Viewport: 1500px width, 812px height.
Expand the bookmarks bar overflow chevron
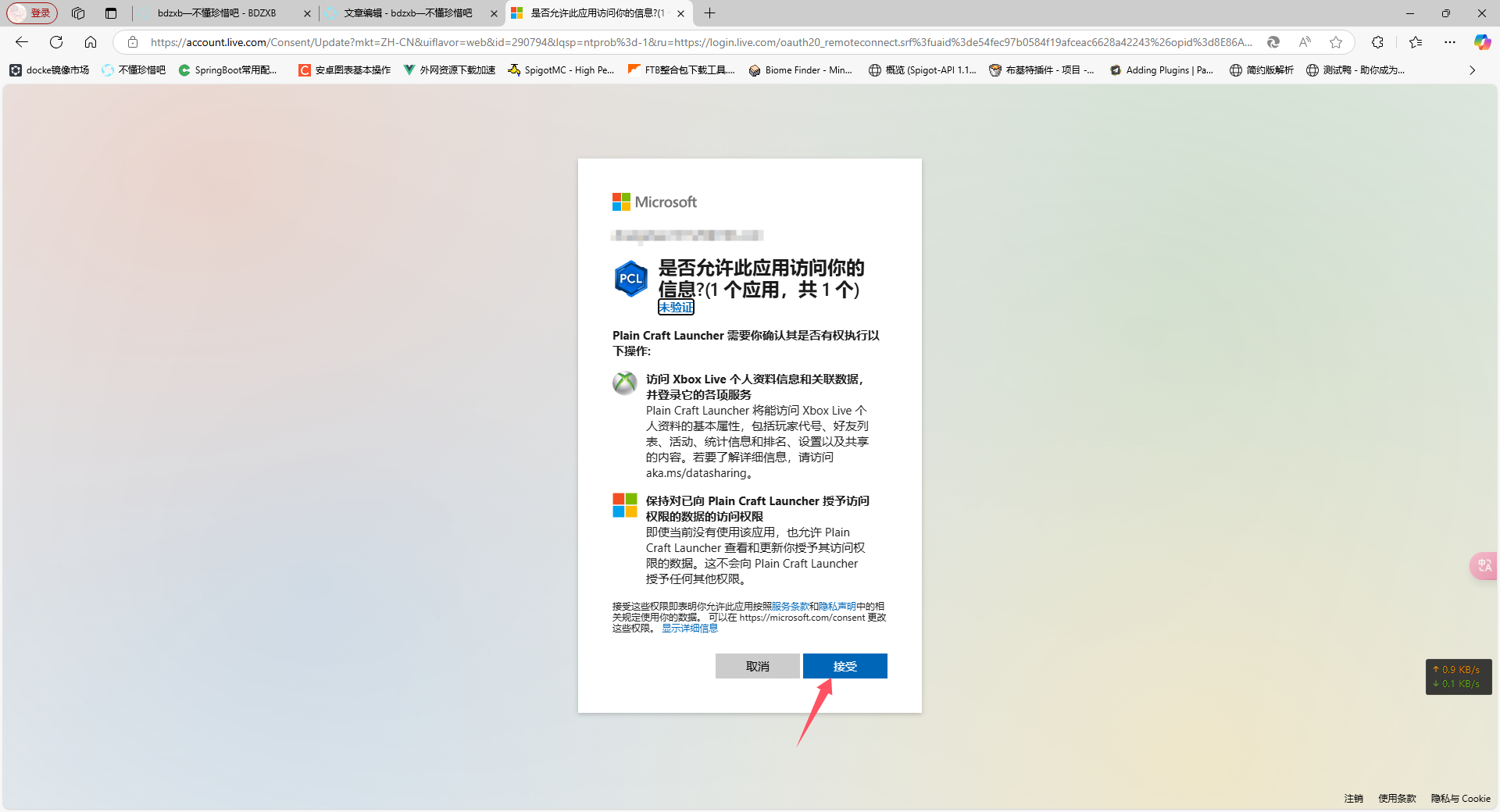(x=1472, y=70)
